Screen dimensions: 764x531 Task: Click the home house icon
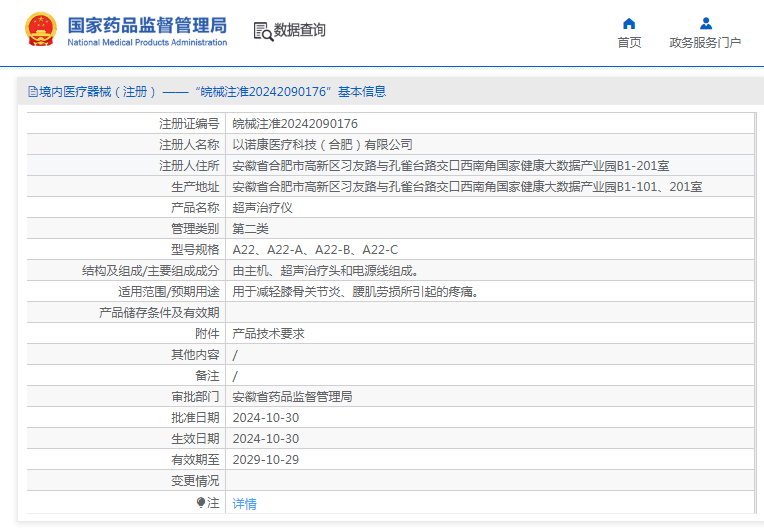(629, 24)
